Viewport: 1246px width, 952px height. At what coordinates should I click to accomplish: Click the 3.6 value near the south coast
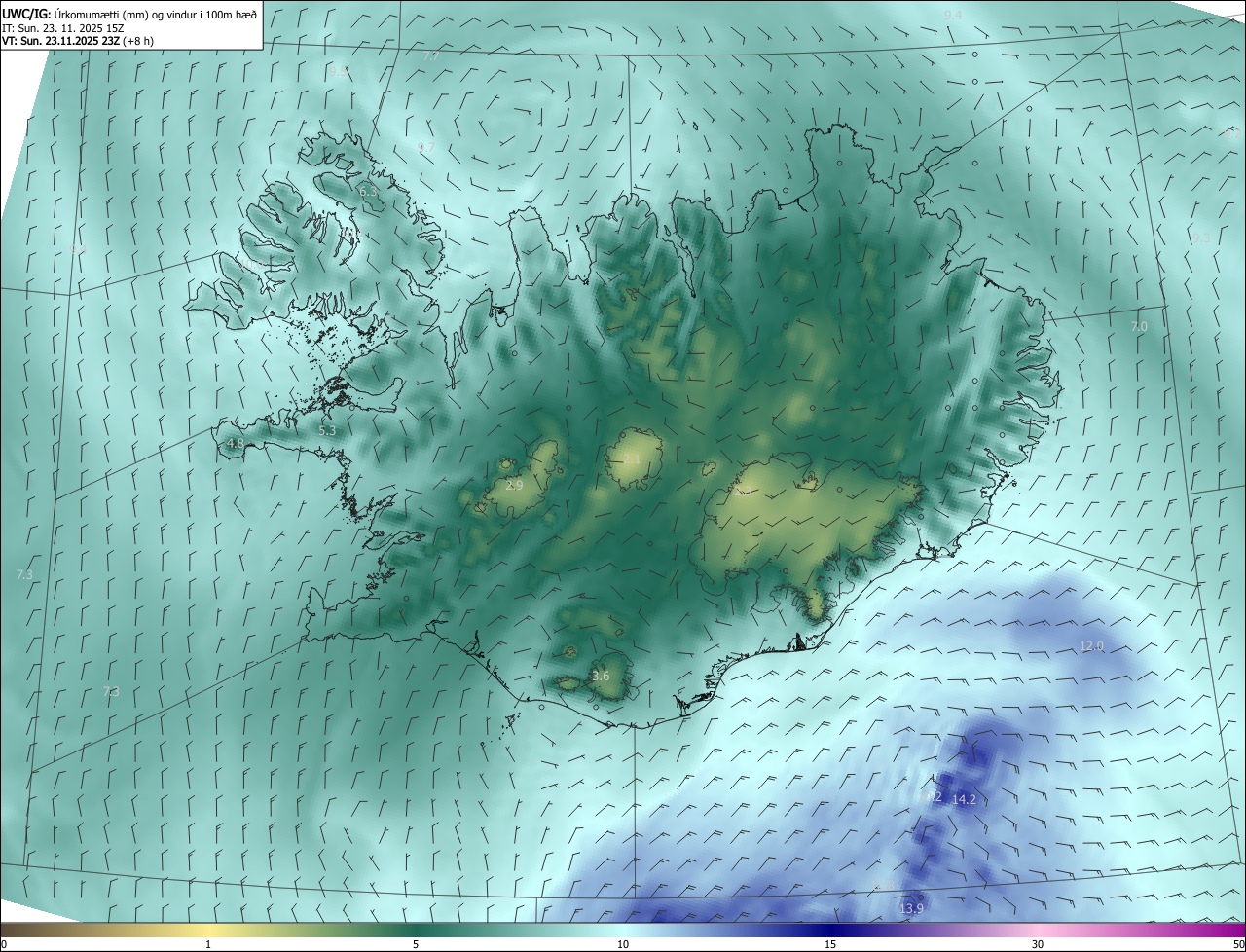(x=601, y=677)
